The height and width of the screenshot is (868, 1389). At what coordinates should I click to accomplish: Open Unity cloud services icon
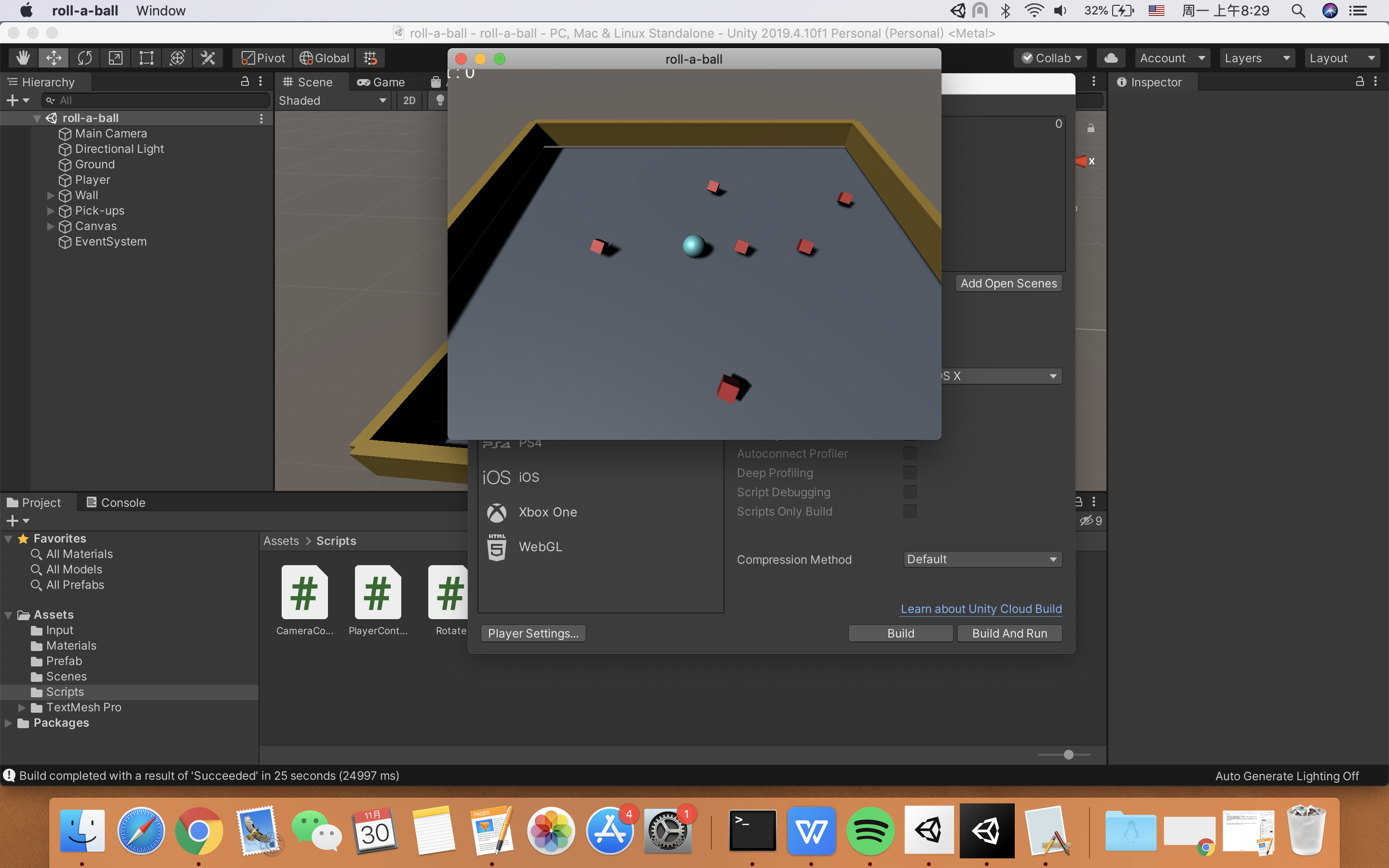[x=1111, y=58]
